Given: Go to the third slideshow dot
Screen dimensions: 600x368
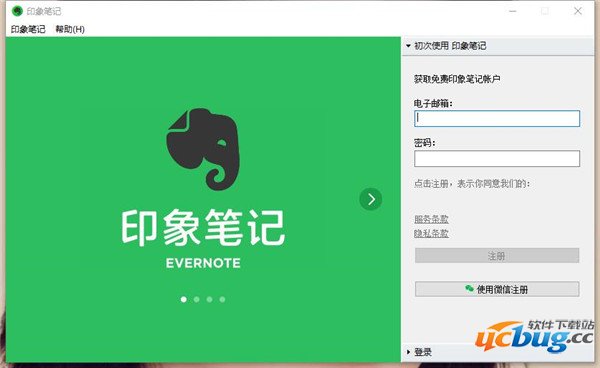Looking at the screenshot, I should tap(209, 299).
